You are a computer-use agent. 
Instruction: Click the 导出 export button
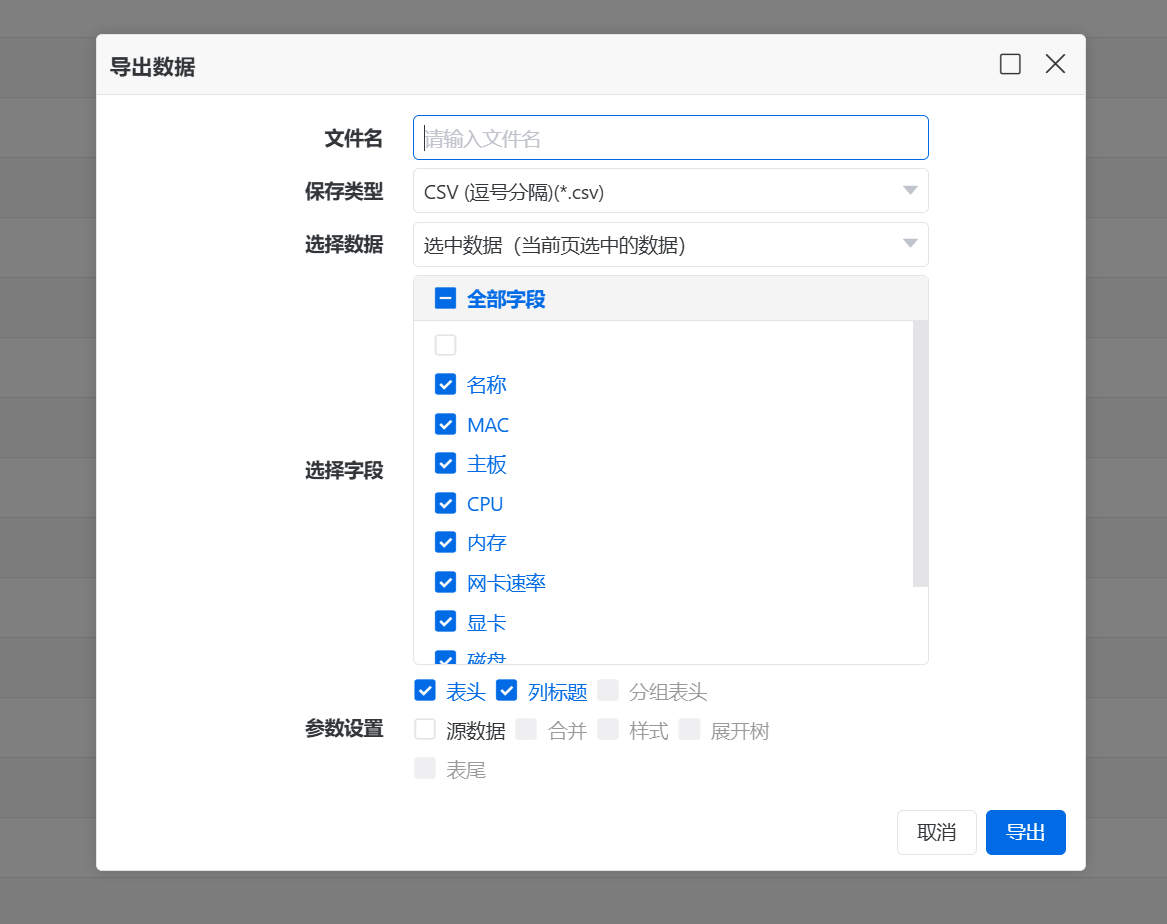pyautogui.click(x=1025, y=832)
